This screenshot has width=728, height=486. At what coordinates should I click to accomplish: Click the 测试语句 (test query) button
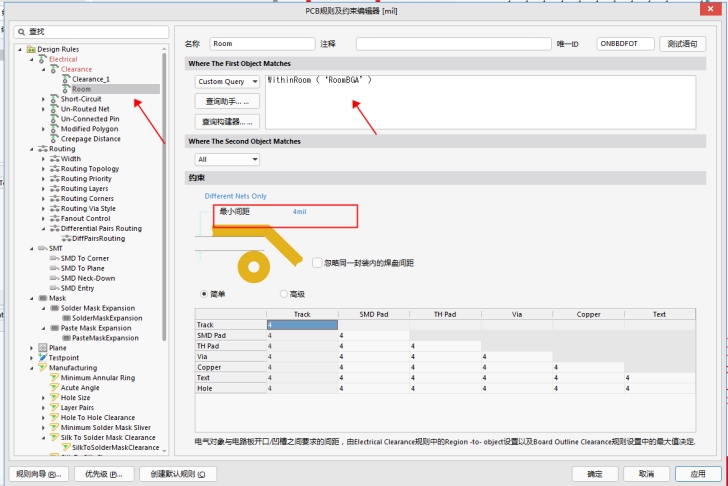pos(682,44)
